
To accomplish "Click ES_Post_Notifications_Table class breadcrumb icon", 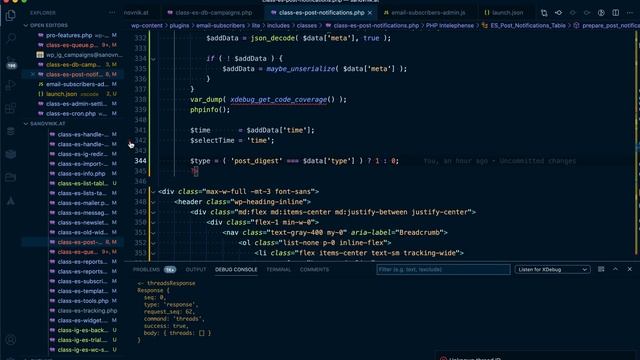I will point(485,25).
